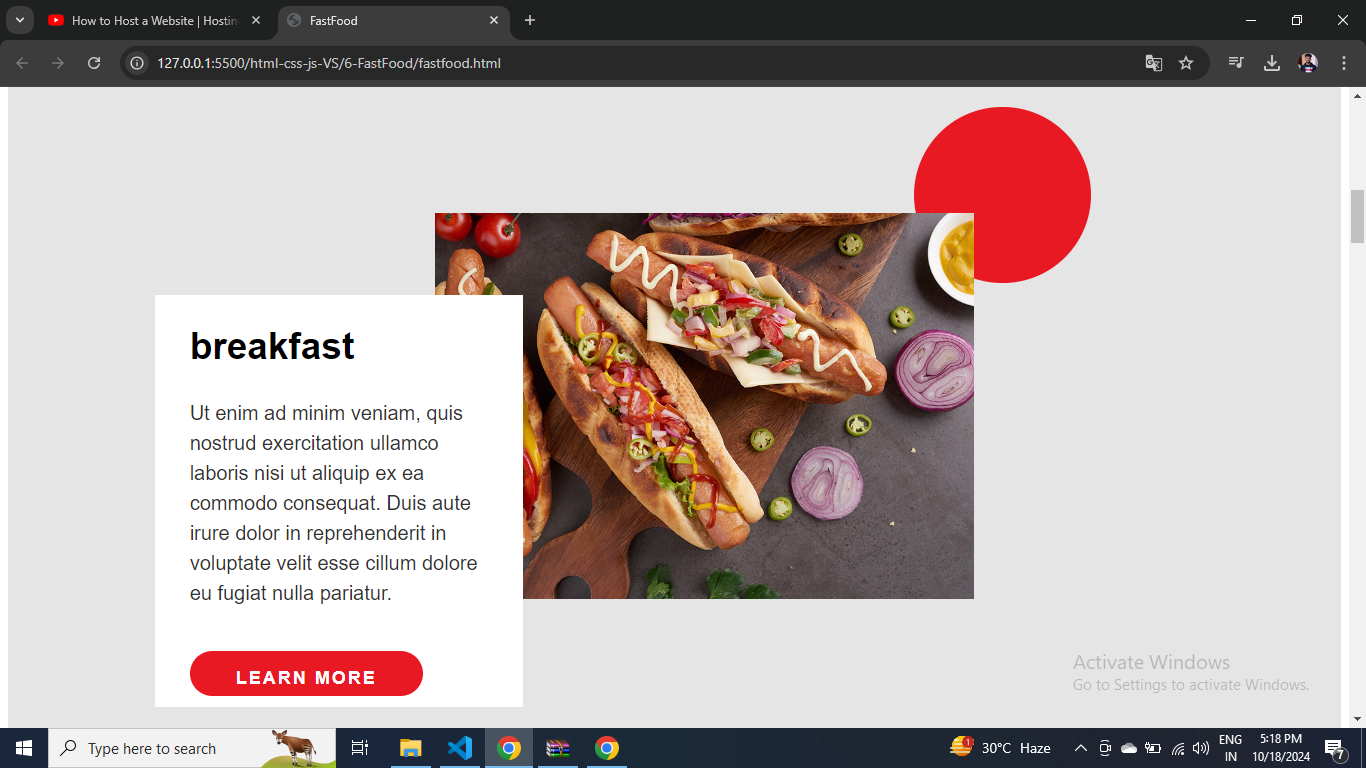Viewport: 1366px width, 768px height.
Task: Check battery status icon
Action: click(1153, 748)
